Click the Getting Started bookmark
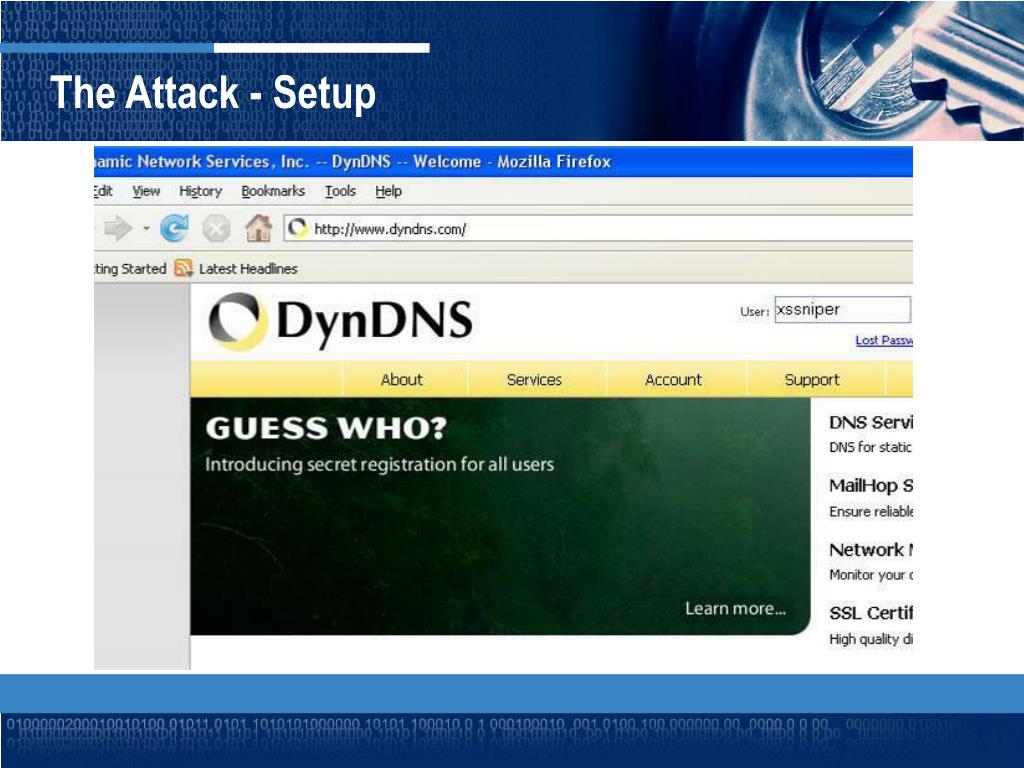 131,268
